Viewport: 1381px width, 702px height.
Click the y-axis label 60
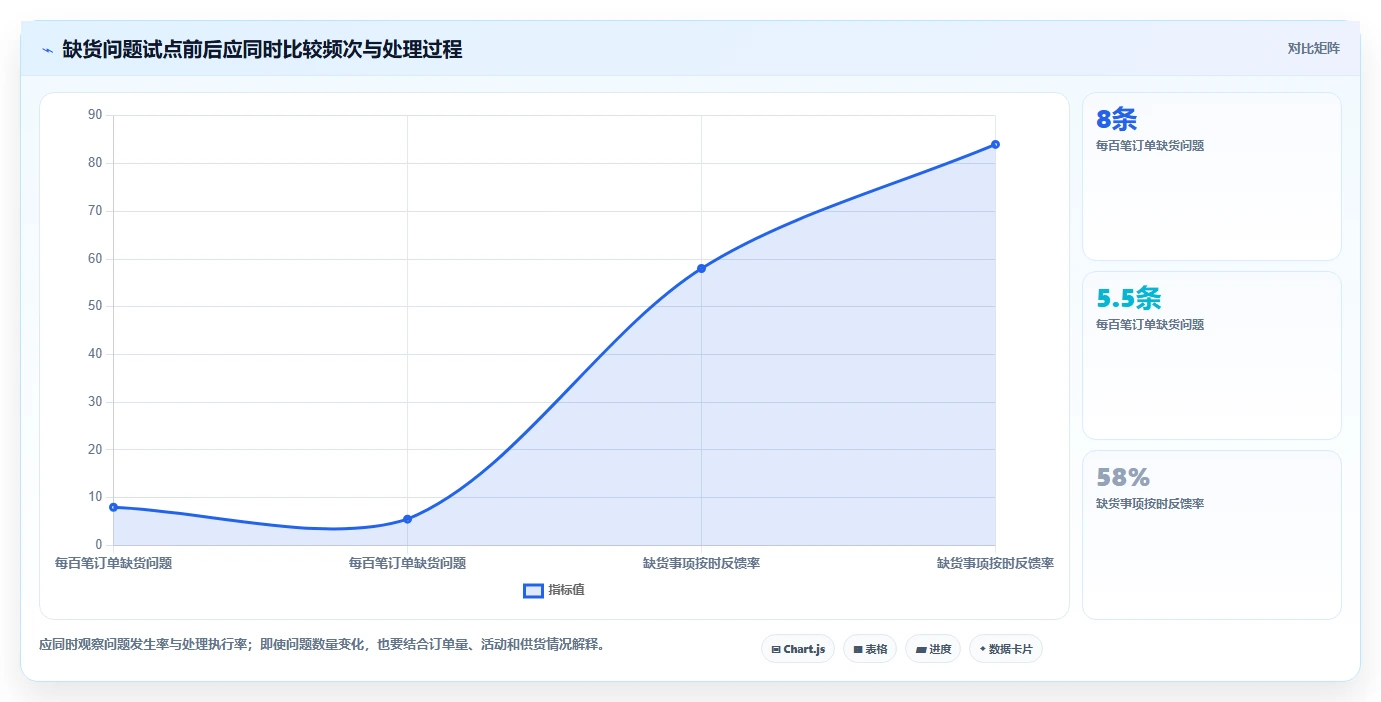95,258
